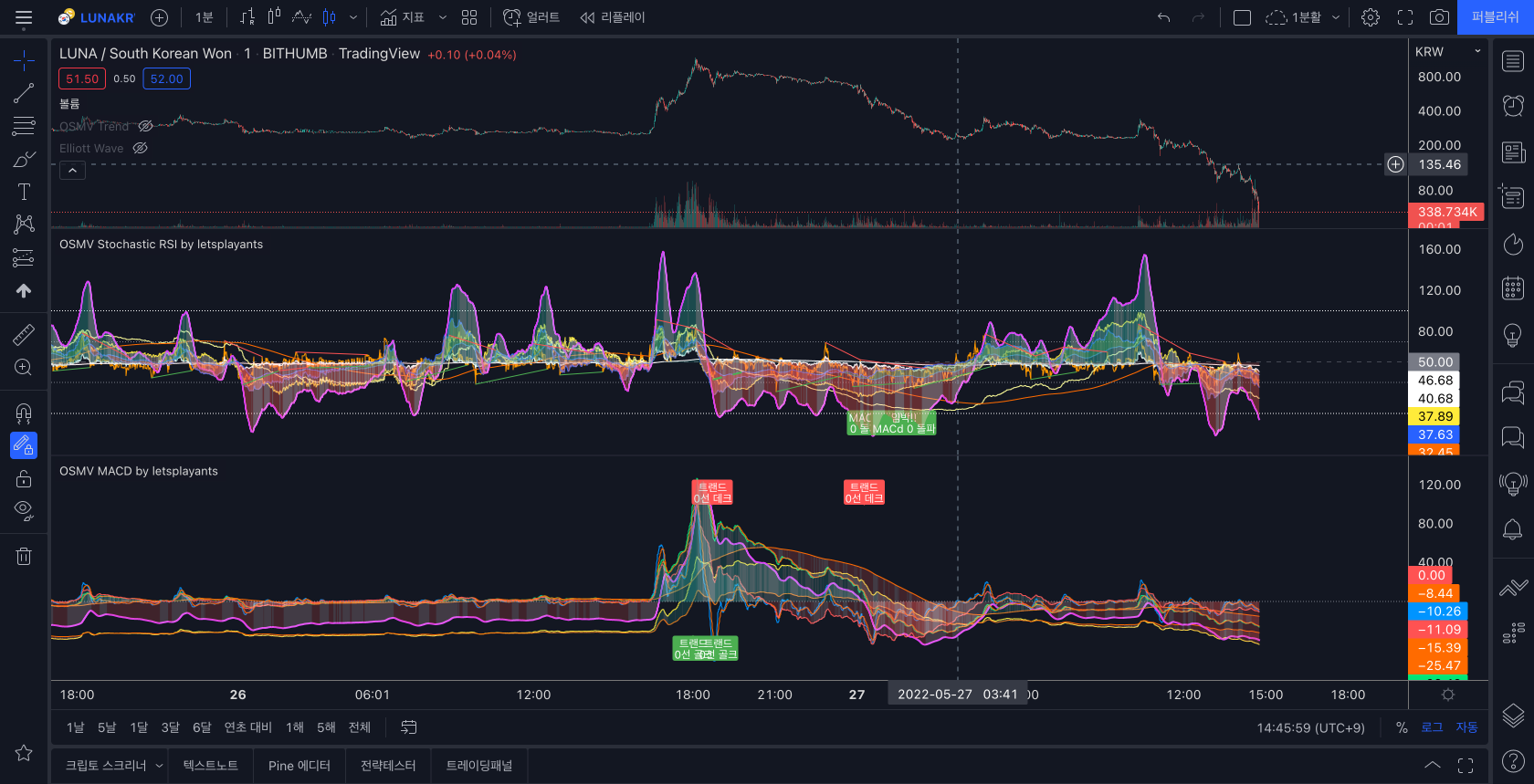Open the 크립토 스크리너 tab
The image size is (1534, 784).
106,766
